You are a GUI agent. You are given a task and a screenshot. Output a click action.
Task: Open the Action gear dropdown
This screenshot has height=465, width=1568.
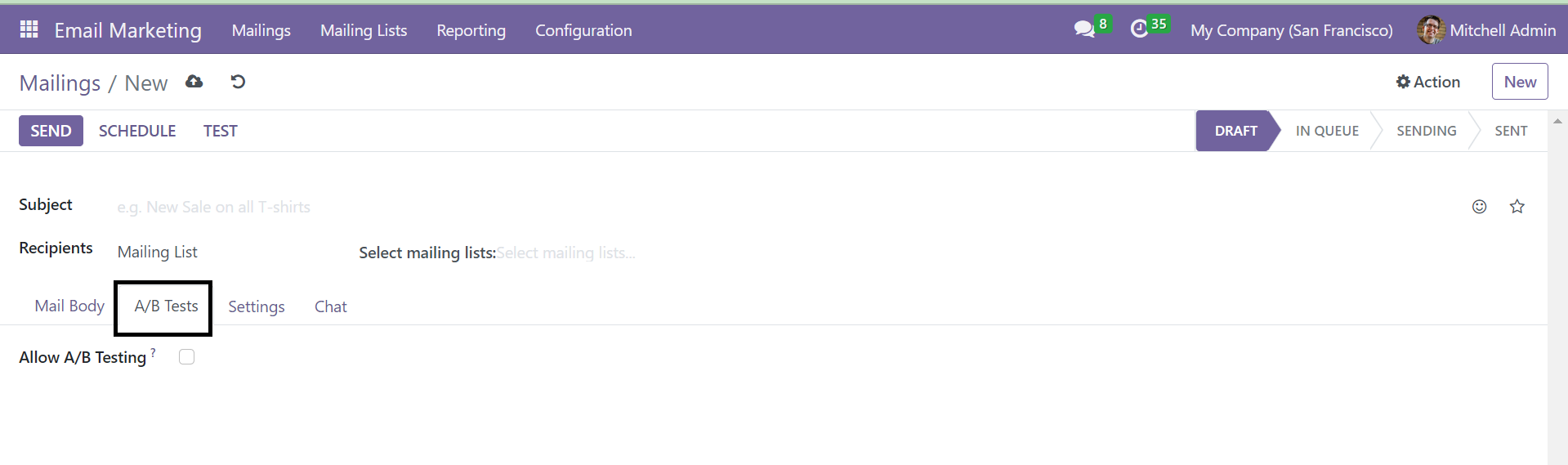tap(1428, 82)
